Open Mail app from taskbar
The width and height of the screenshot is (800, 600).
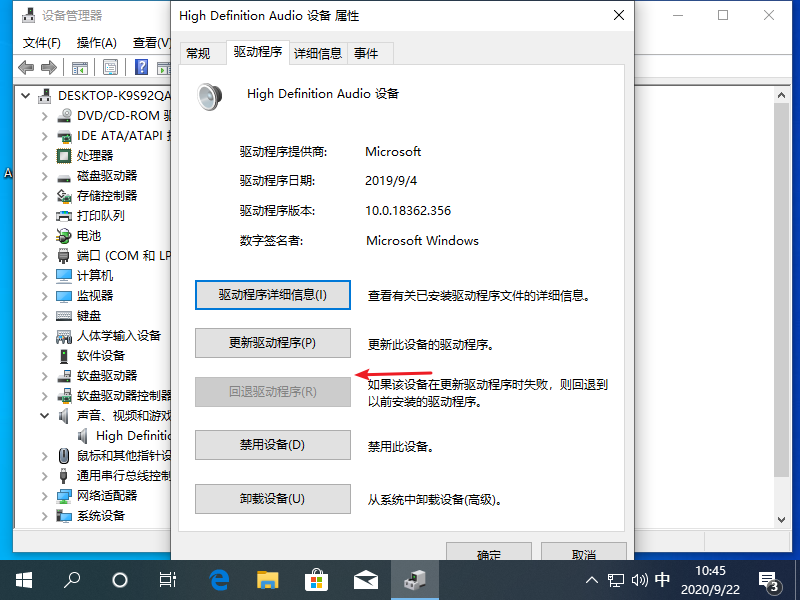366,580
